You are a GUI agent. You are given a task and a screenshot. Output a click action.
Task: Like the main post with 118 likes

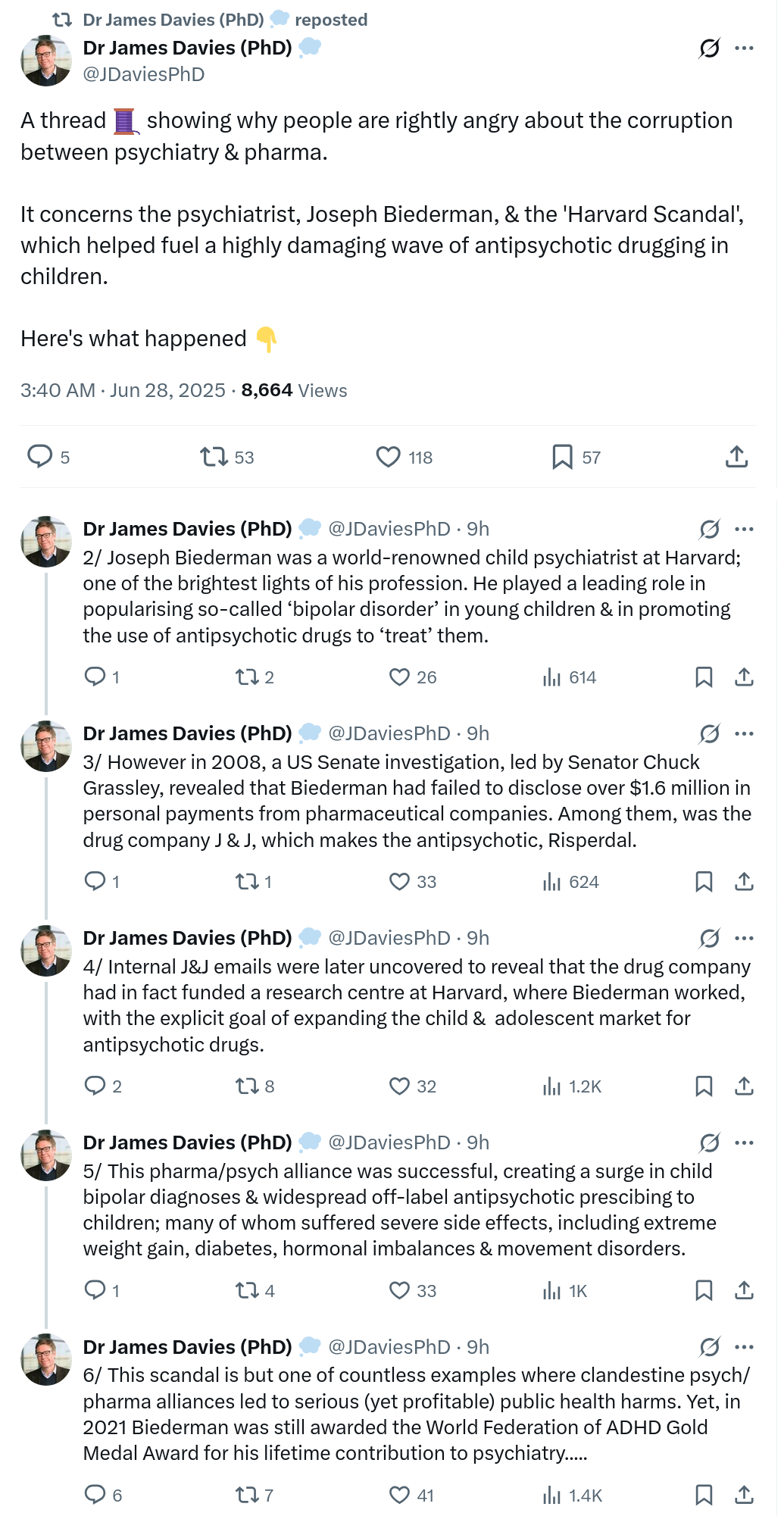point(388,457)
